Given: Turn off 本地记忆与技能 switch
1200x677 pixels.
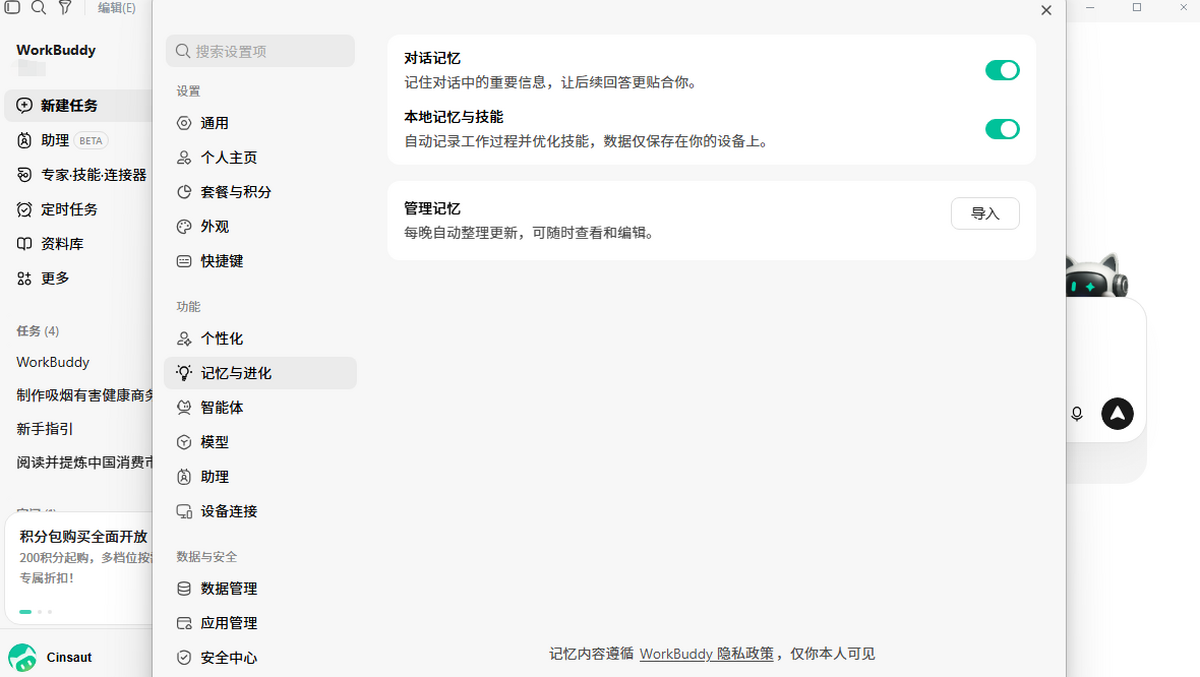Looking at the screenshot, I should tap(1002, 129).
